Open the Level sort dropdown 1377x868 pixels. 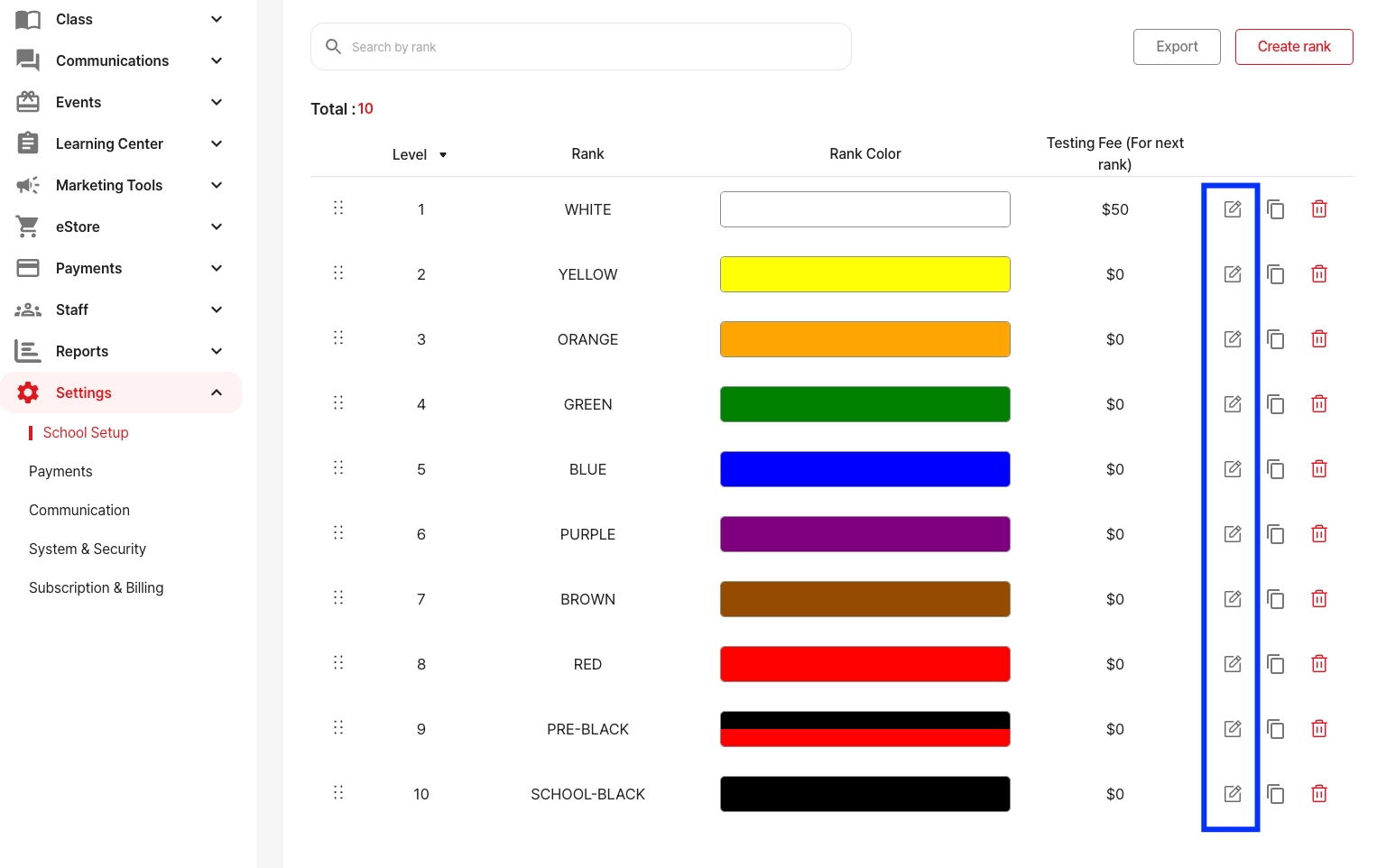tap(443, 154)
